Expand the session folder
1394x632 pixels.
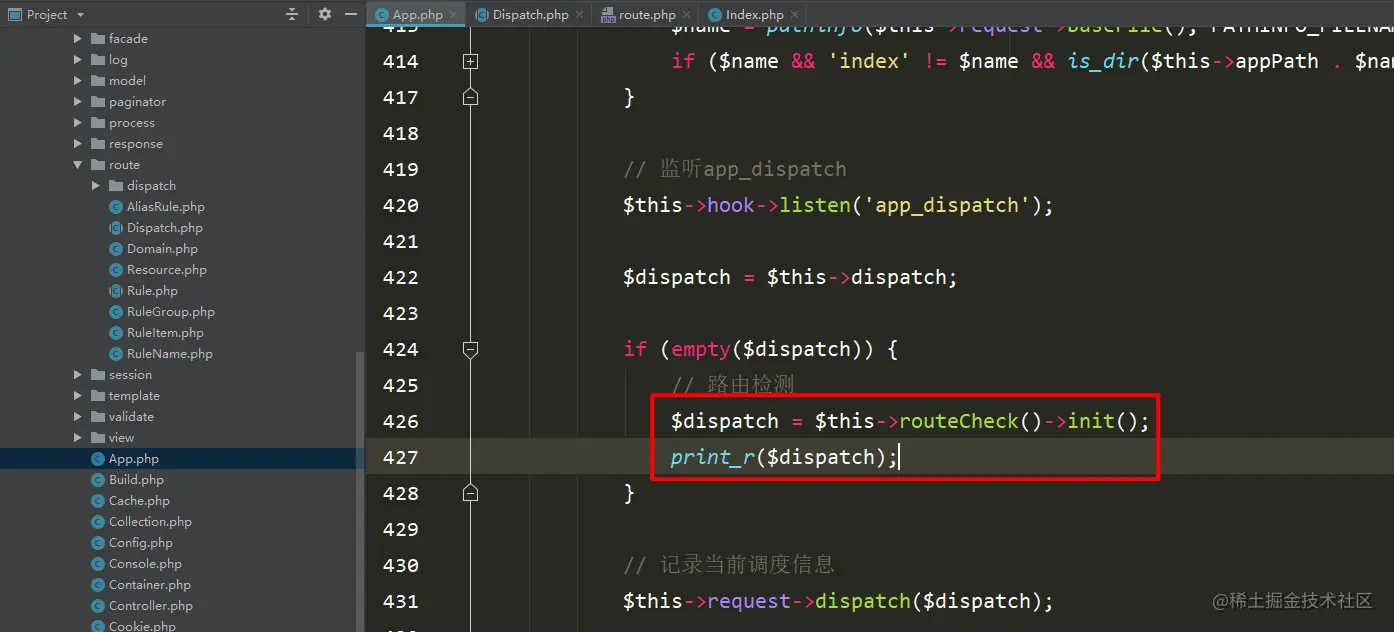[78, 375]
